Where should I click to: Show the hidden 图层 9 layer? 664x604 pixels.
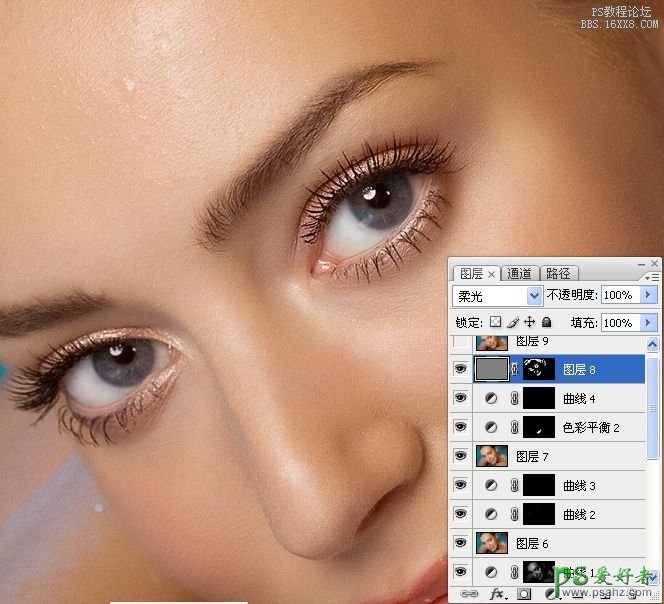[460, 341]
